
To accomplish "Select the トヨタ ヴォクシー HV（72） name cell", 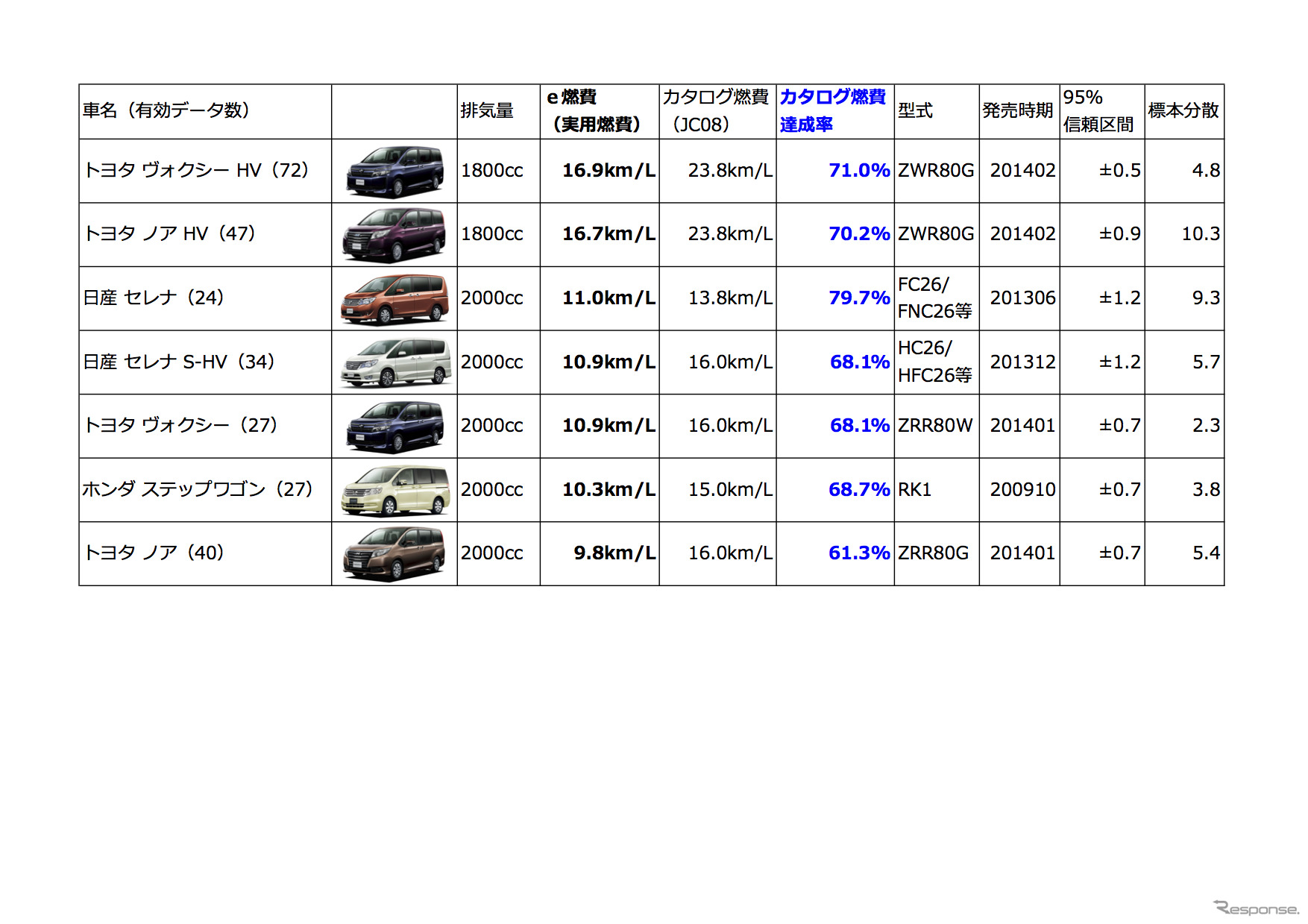I will pyautogui.click(x=196, y=171).
